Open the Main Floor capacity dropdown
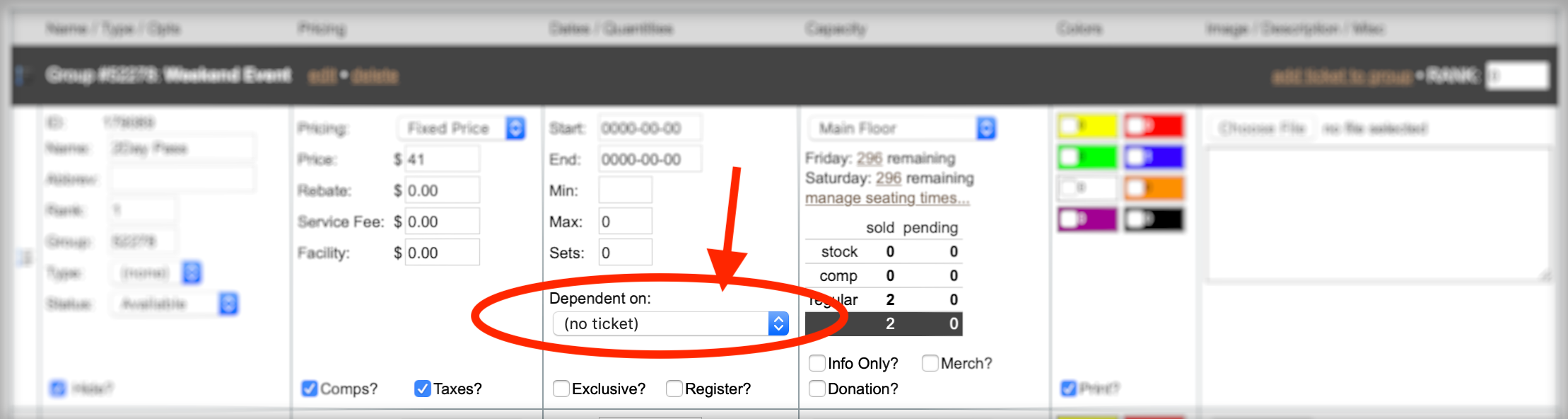This screenshot has width=1568, height=419. (902, 128)
